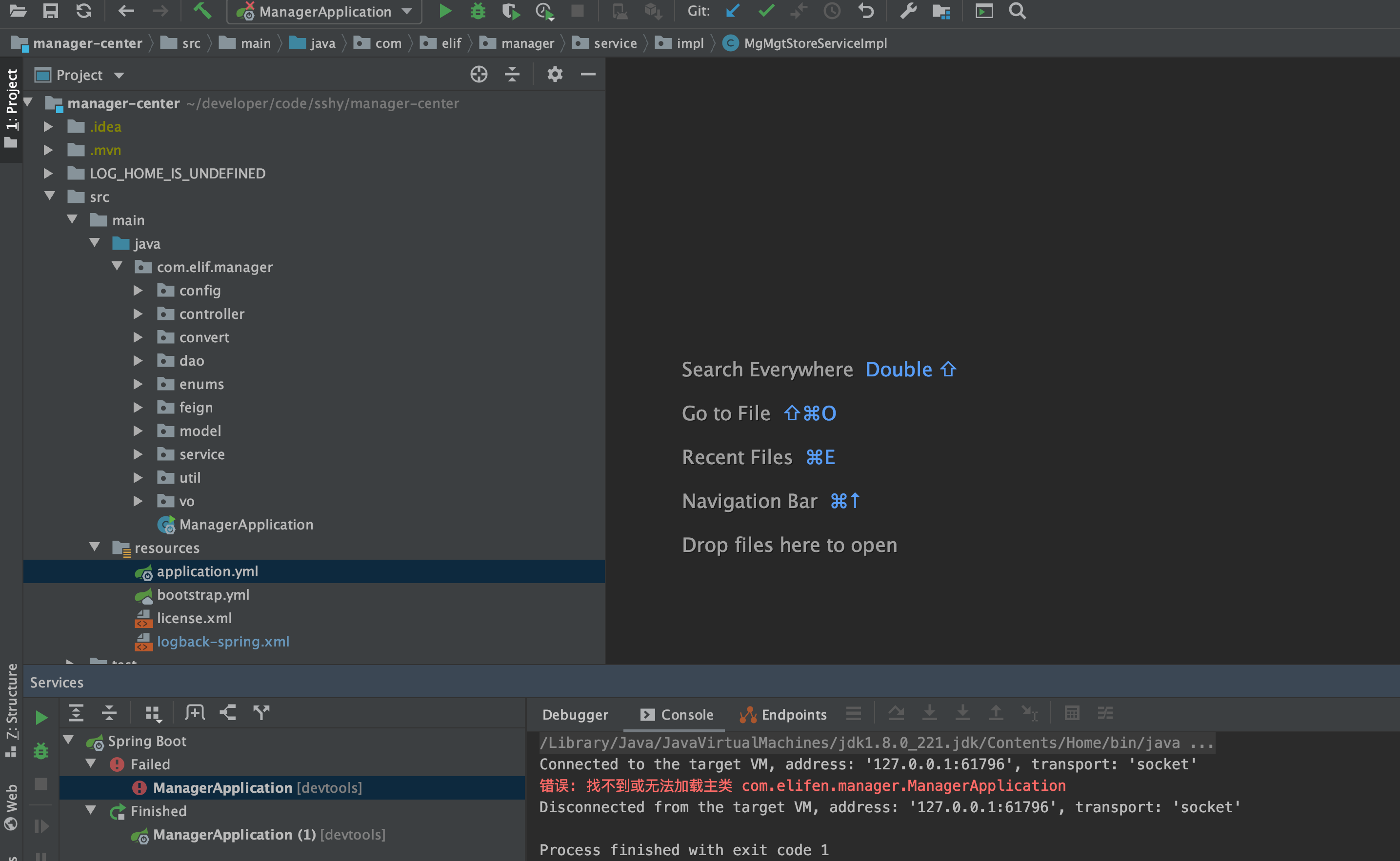Click the Coverage run icon in toolbar

[510, 12]
